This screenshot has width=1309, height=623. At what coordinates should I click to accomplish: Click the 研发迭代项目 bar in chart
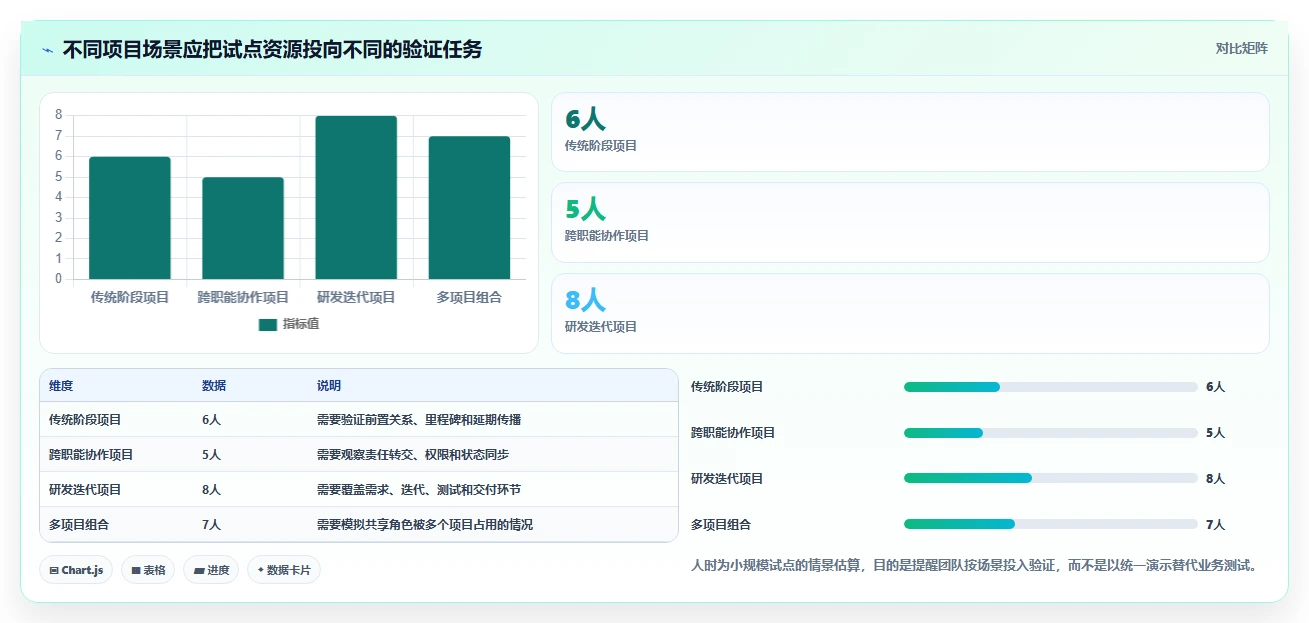(356, 197)
